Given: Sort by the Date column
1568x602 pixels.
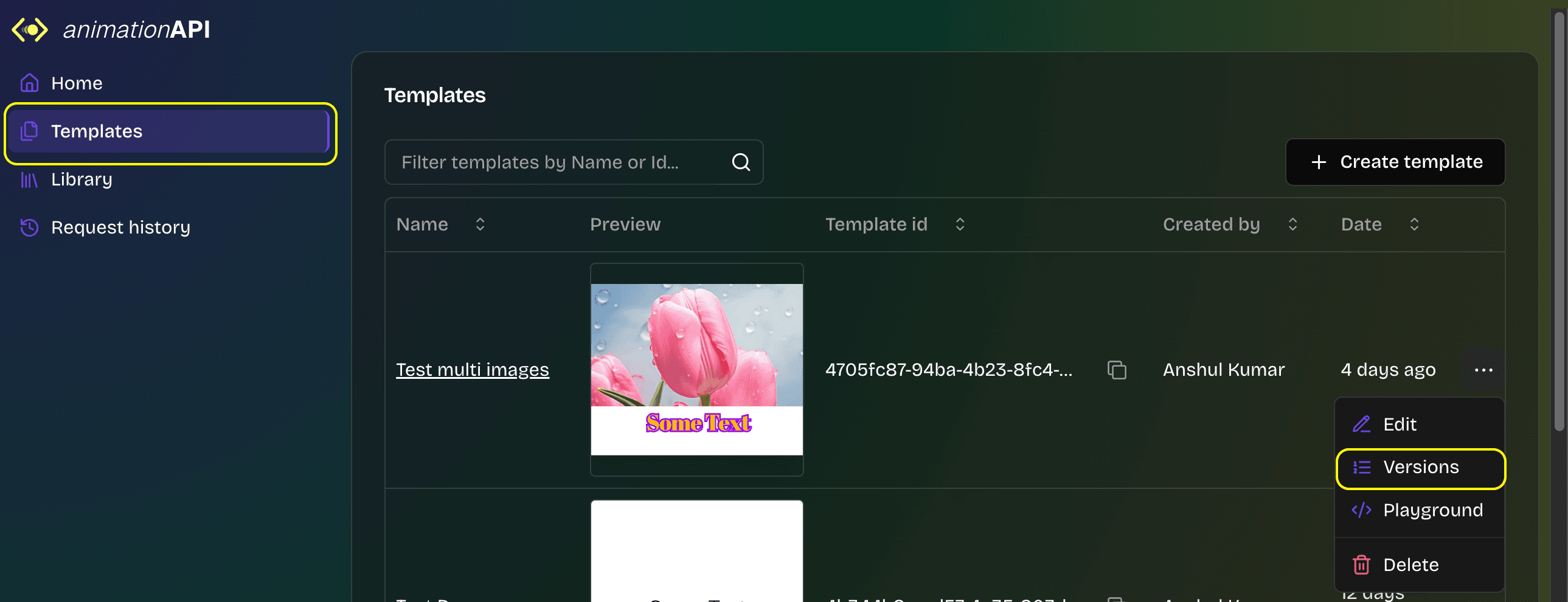Looking at the screenshot, I should click(x=1415, y=224).
